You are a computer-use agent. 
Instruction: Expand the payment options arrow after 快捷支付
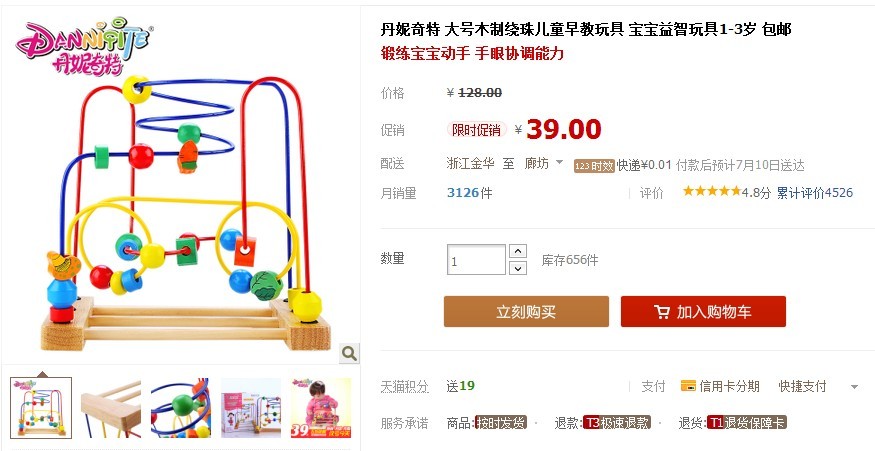(x=854, y=387)
